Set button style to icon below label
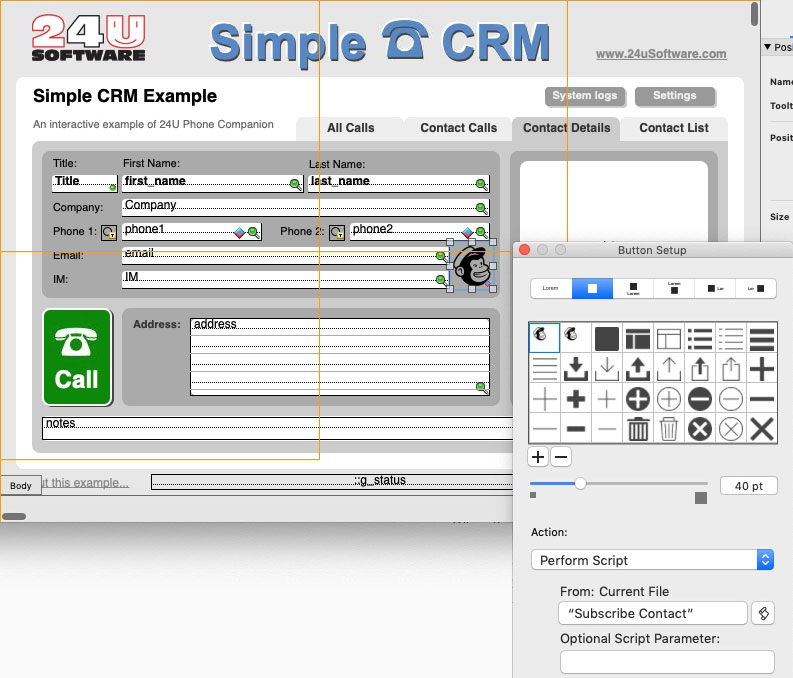Screen dimensions: 793x678 pos(674,288)
